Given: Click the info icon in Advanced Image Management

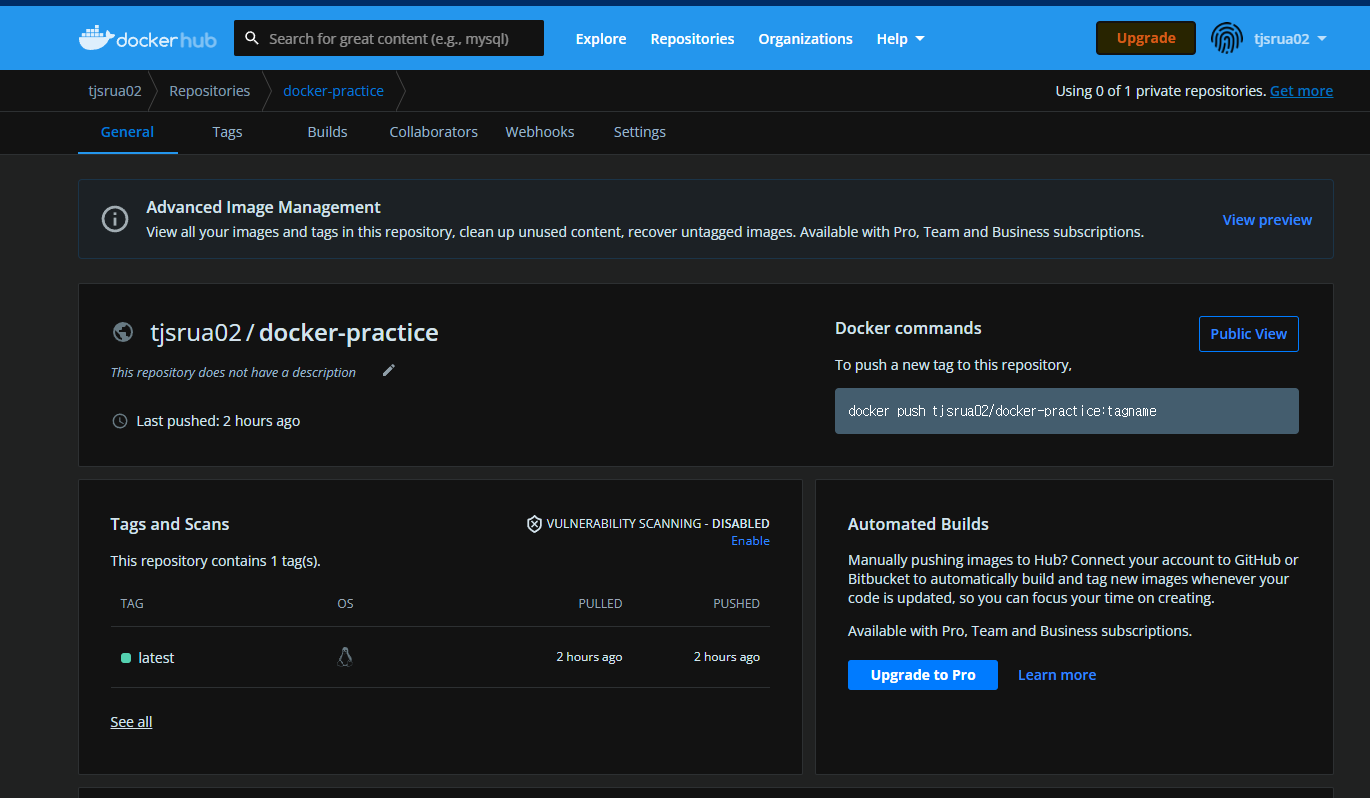Looking at the screenshot, I should tap(115, 219).
